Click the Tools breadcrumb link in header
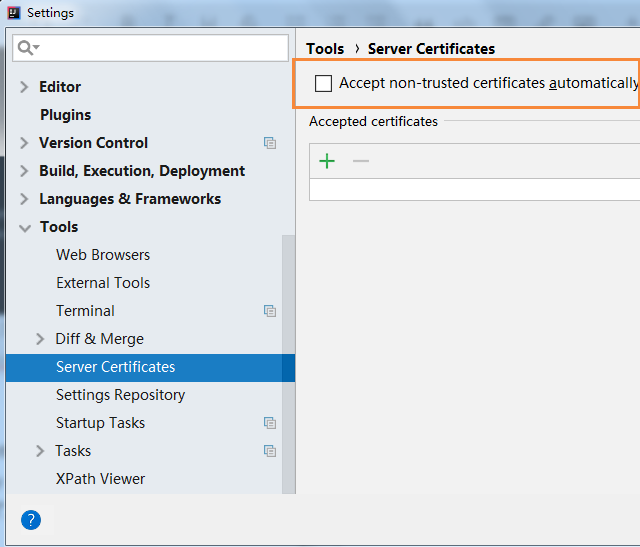640x547 pixels. tap(325, 49)
